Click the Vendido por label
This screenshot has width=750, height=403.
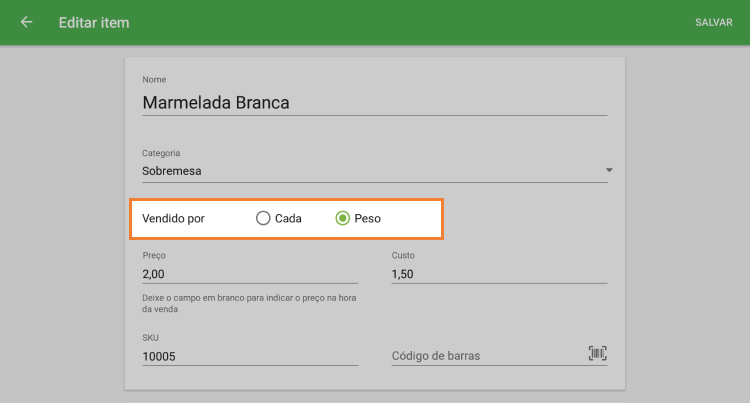(174, 218)
